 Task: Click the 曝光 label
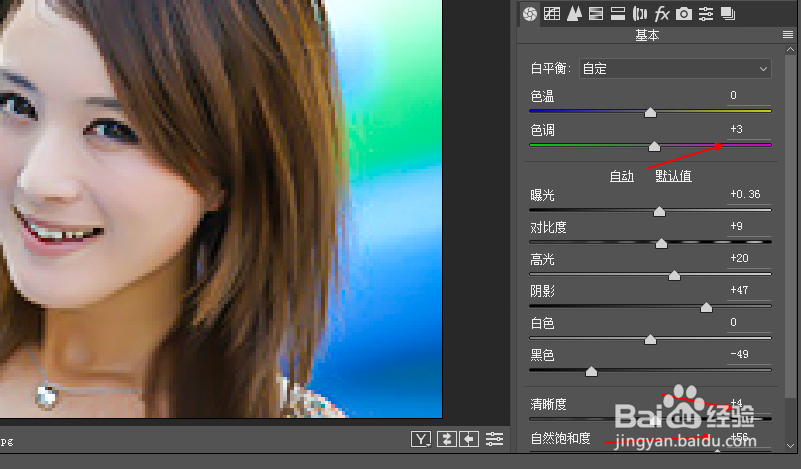(542, 195)
